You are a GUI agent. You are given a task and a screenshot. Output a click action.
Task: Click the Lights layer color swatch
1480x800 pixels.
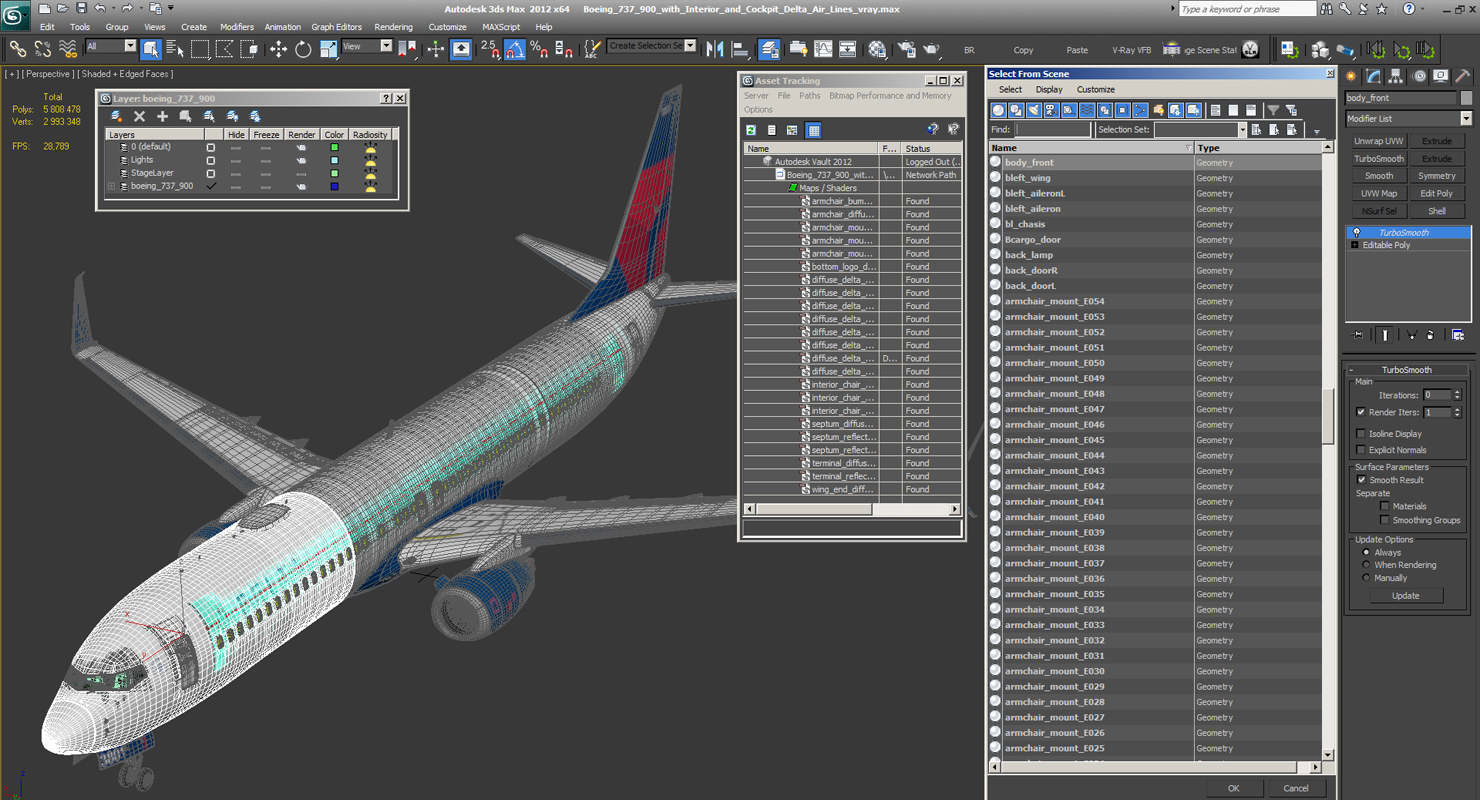coord(334,160)
